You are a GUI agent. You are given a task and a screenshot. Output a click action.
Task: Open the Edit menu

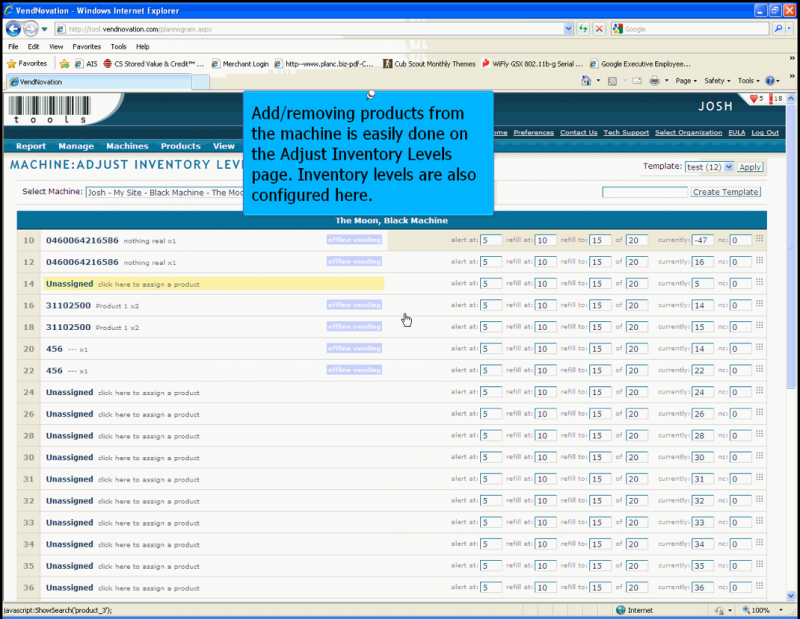pos(33,46)
